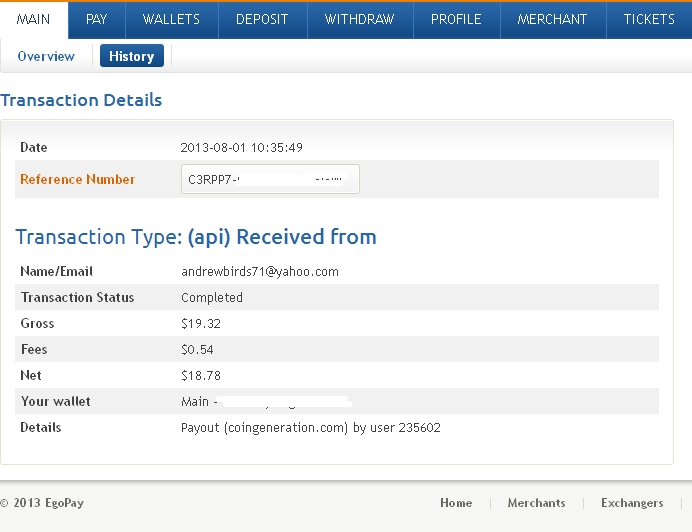This screenshot has height=532, width=692.
Task: Click the Payout coingeneration.com details text
Action: 310,428
